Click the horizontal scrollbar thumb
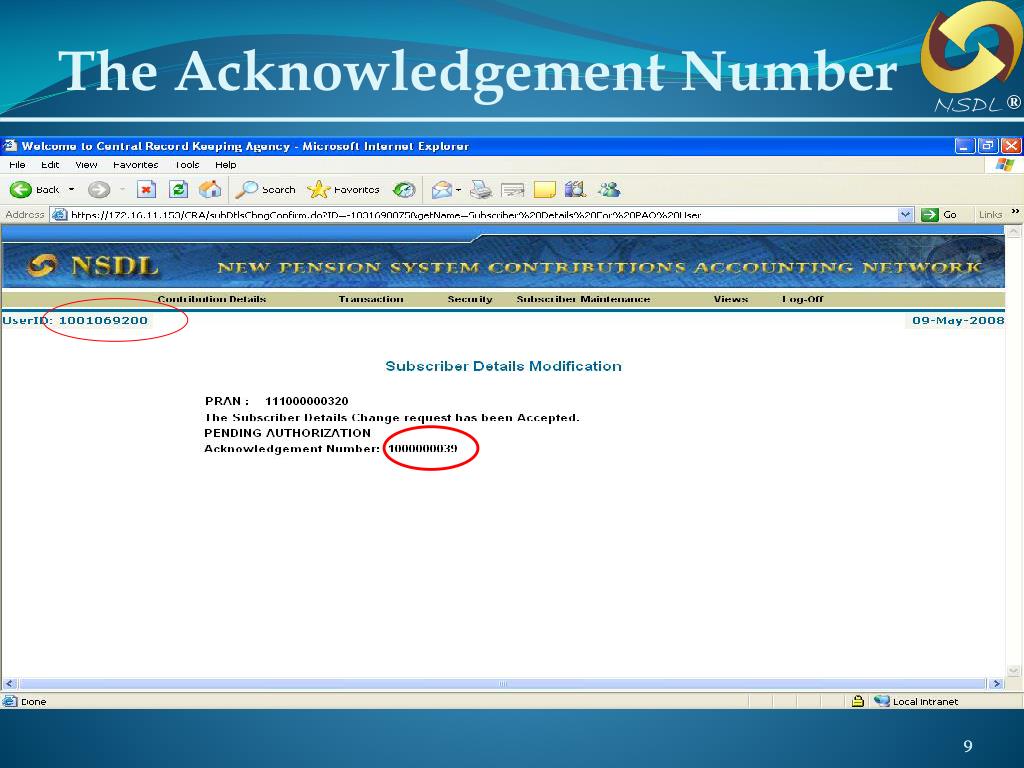The height and width of the screenshot is (768, 1024). [502, 684]
